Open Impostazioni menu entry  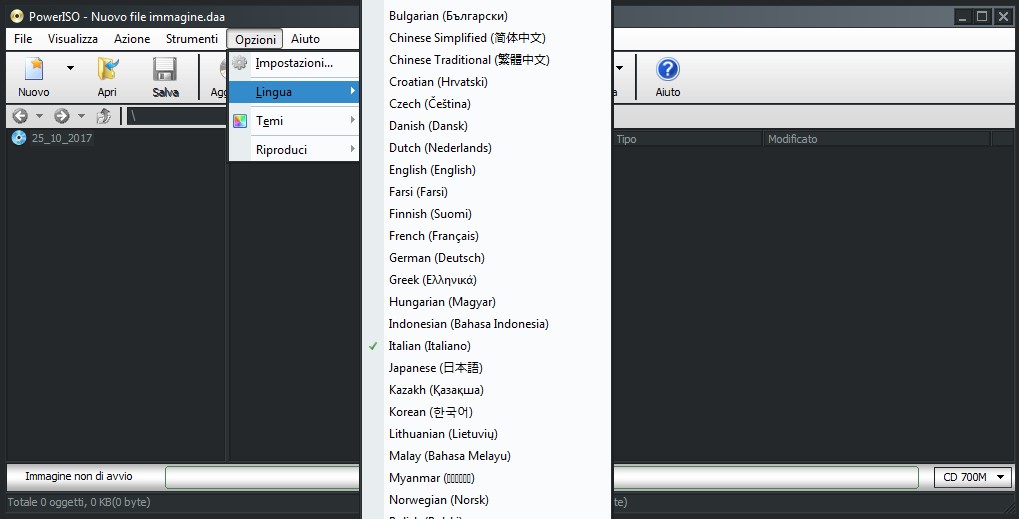[x=294, y=63]
